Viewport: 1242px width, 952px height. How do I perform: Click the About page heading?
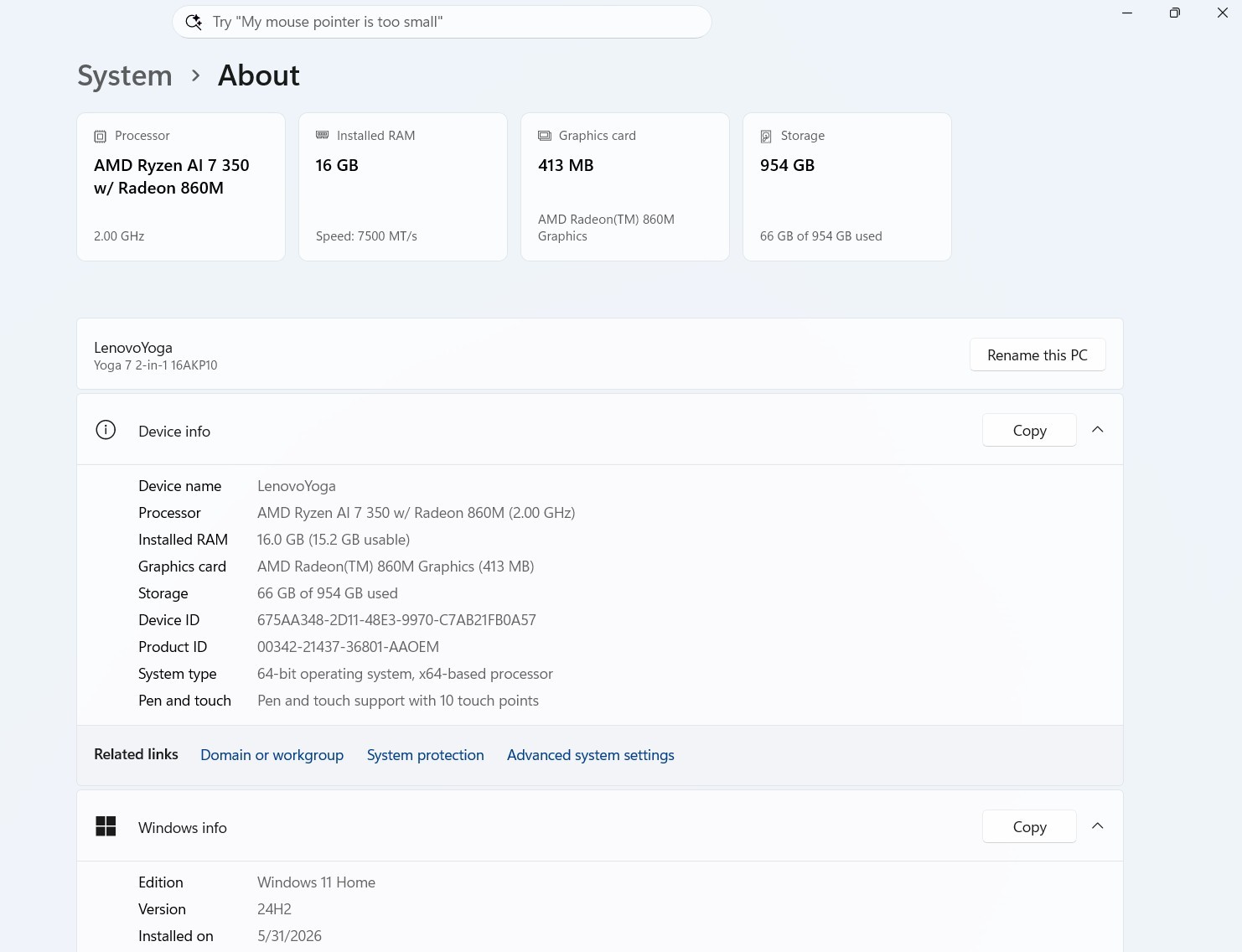click(x=259, y=75)
